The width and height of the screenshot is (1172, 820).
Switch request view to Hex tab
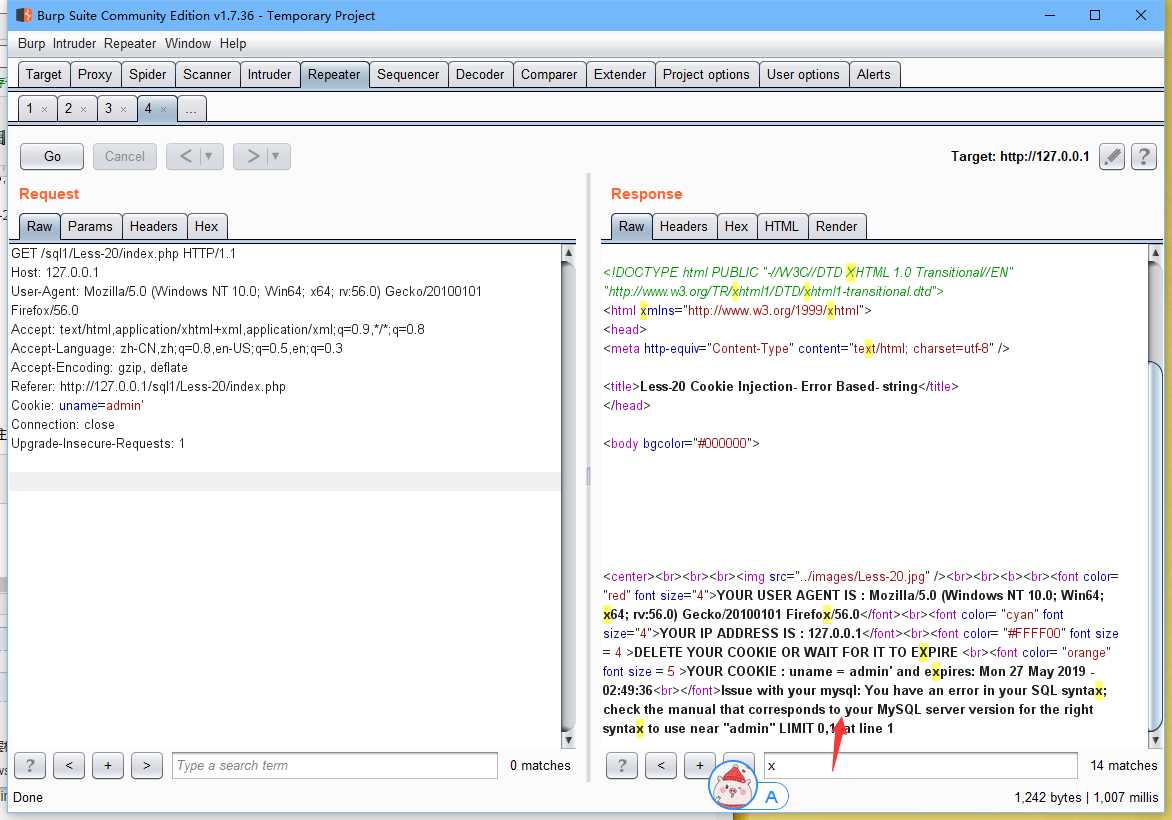coord(206,226)
